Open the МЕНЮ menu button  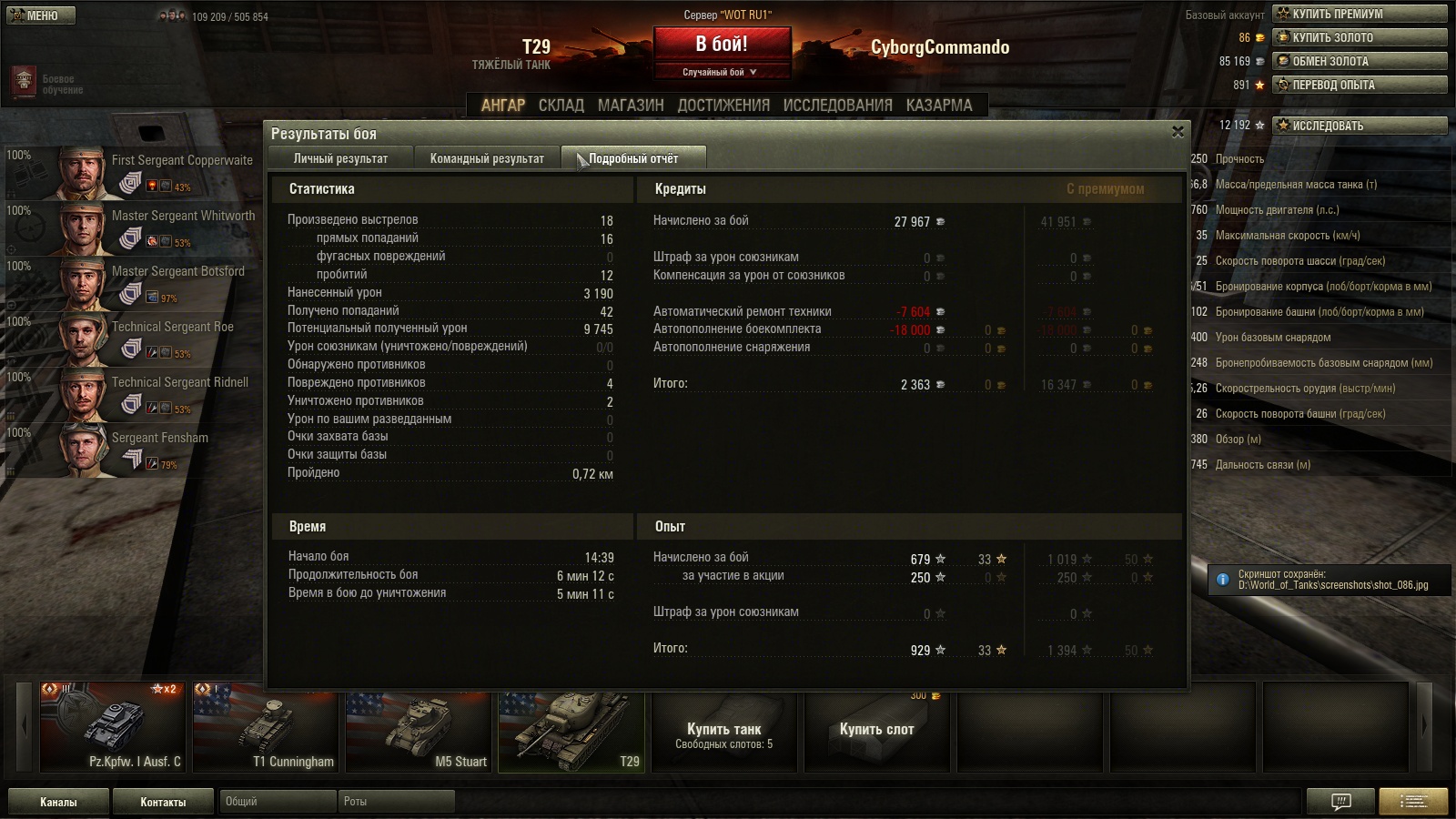click(x=40, y=15)
